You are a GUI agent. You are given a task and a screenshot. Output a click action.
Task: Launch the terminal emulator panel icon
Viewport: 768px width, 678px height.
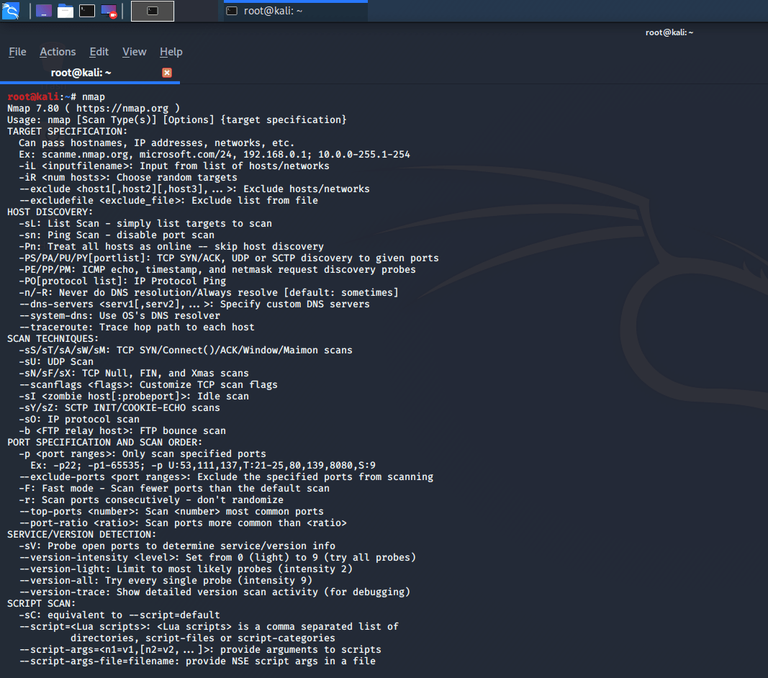tap(87, 11)
